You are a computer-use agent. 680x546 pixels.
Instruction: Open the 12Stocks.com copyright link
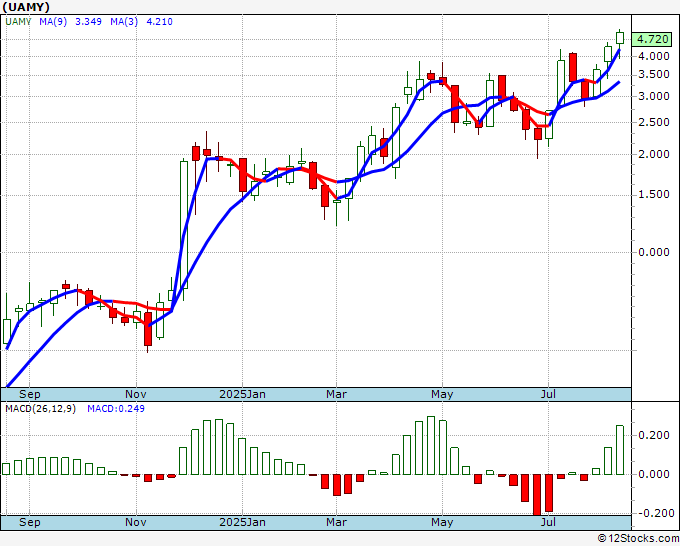638,539
